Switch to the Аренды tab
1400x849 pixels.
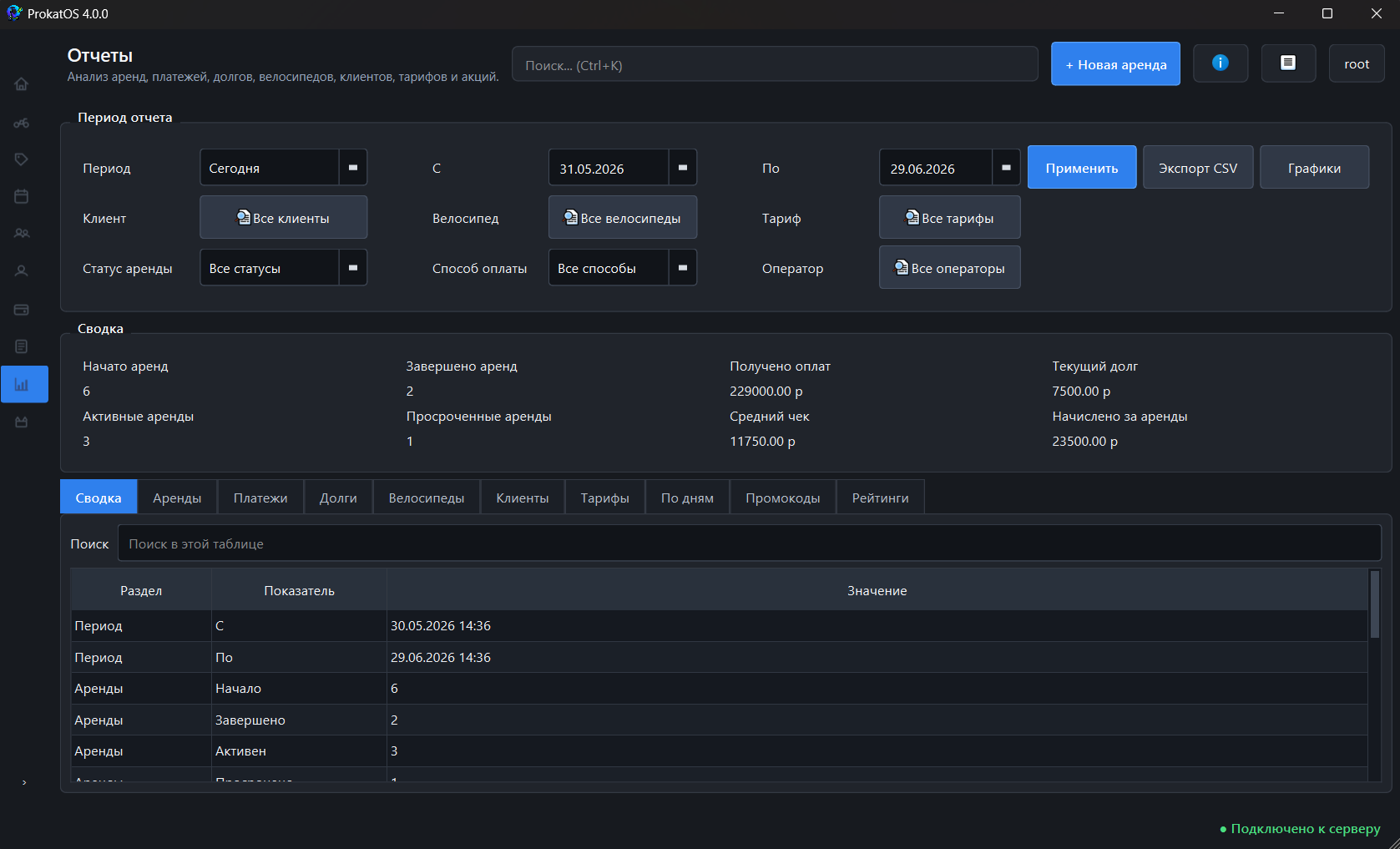coord(177,497)
